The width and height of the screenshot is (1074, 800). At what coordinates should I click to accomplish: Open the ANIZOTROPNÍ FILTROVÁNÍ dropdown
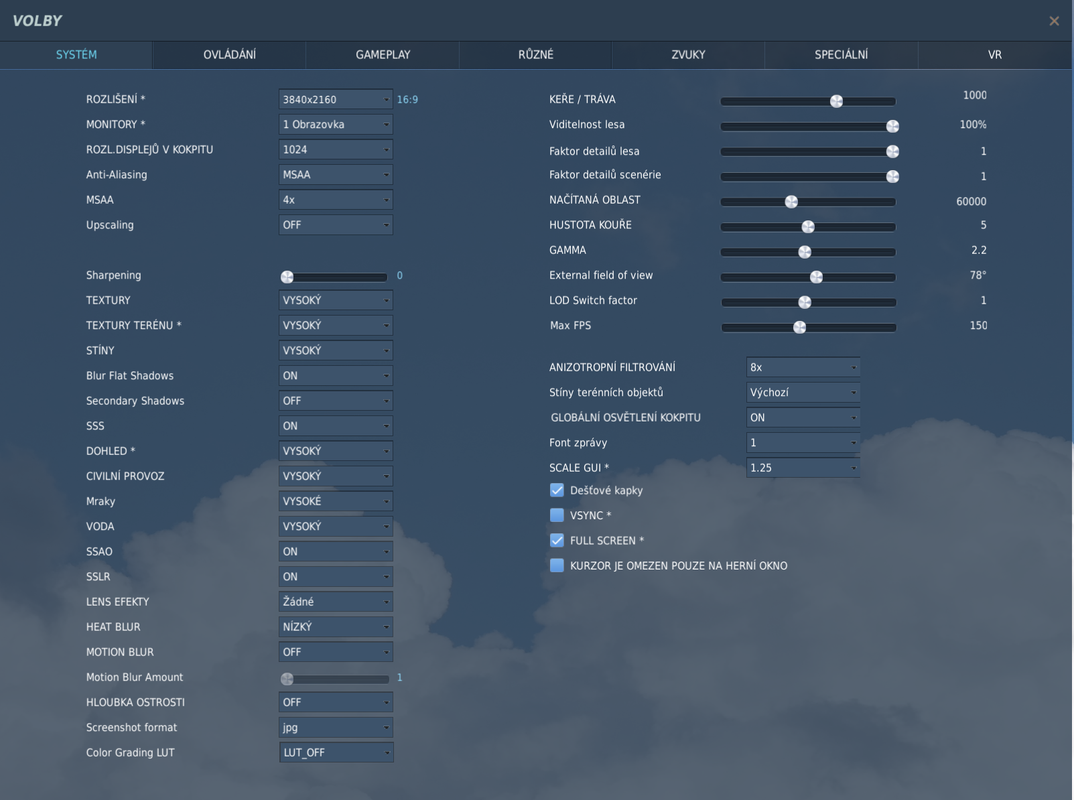tap(803, 367)
